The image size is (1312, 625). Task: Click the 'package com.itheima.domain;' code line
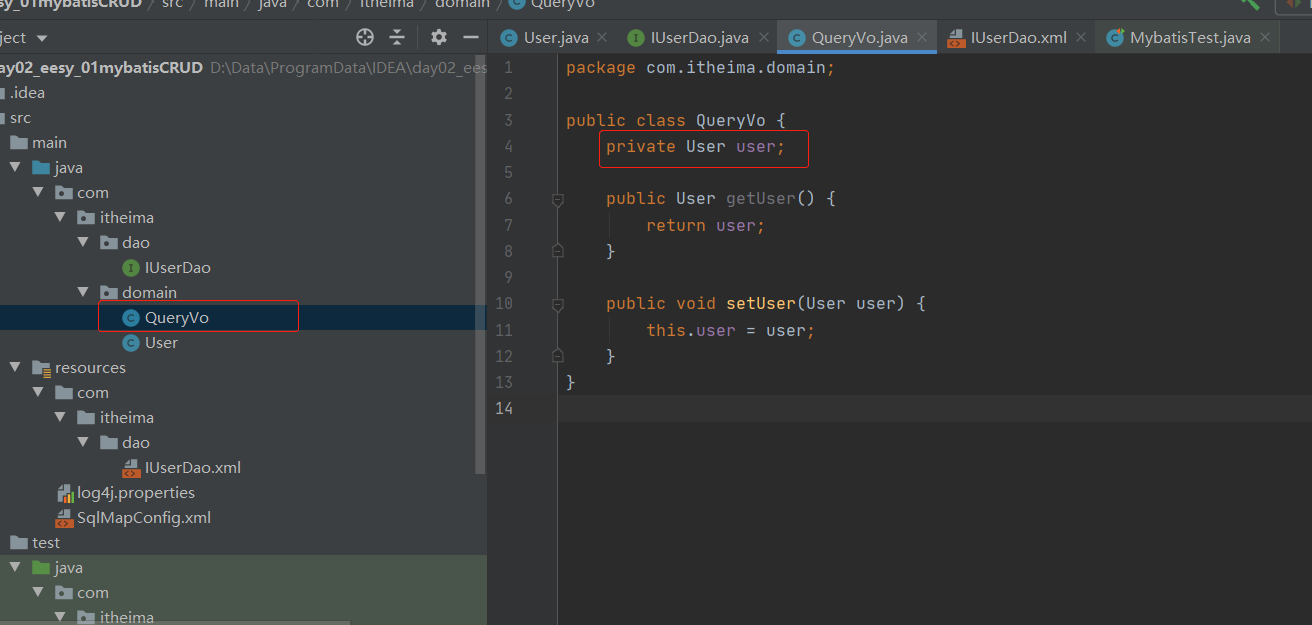pos(700,68)
